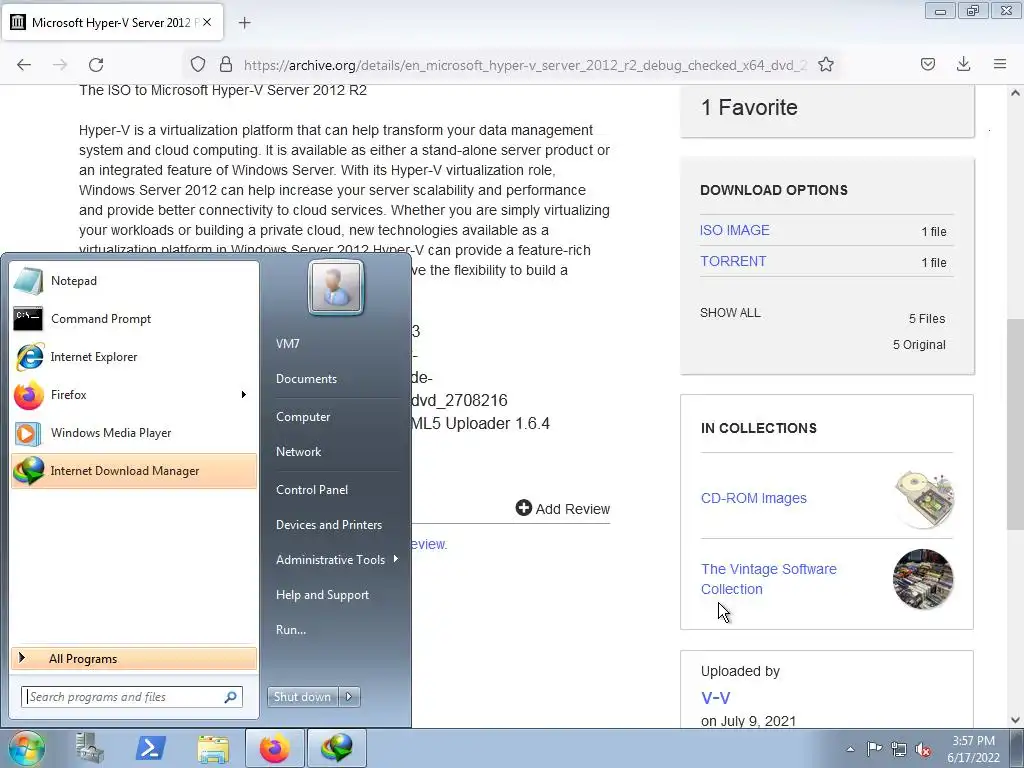Click the Windows Start orb
Viewport: 1024px width, 768px height.
[27, 748]
